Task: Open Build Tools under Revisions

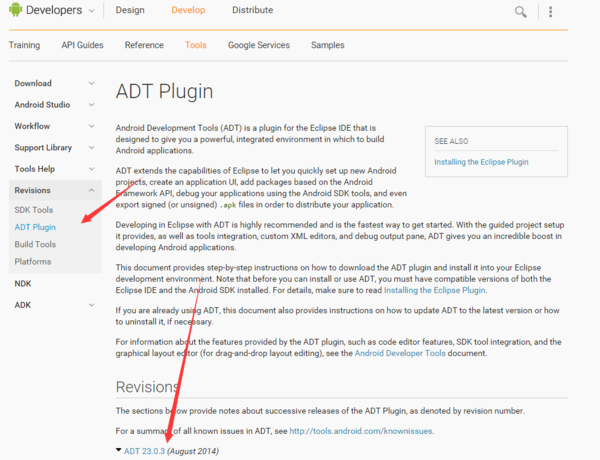Action: coord(35,244)
